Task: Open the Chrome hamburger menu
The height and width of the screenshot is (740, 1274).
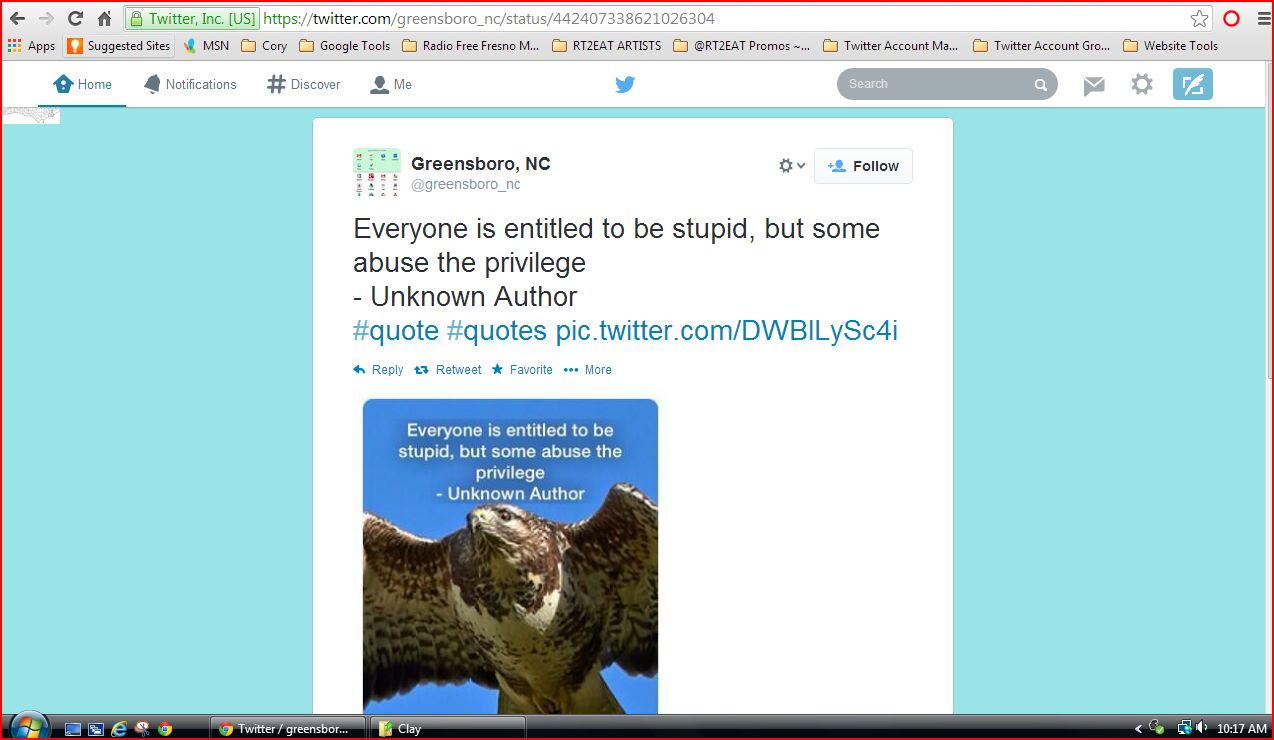Action: tap(1263, 18)
